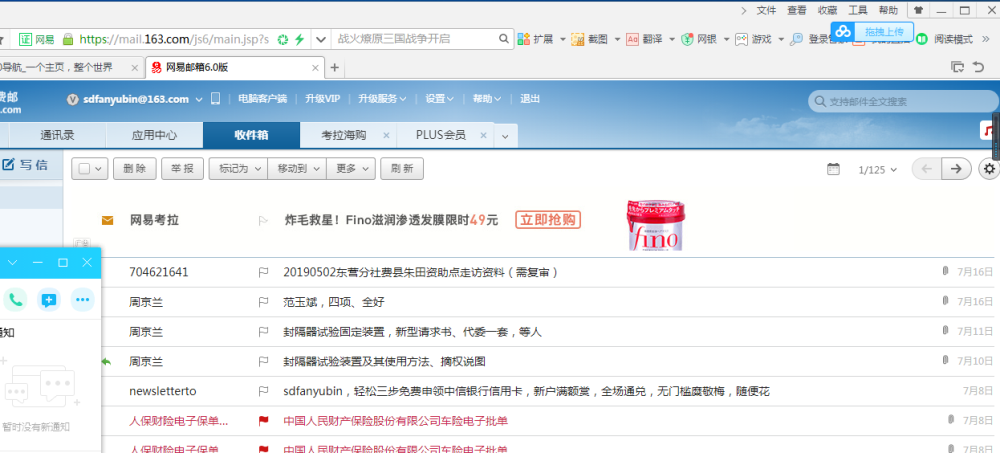Click the three-dots more icon in popup
Screen dimensions: 1000x453
coord(83,299)
